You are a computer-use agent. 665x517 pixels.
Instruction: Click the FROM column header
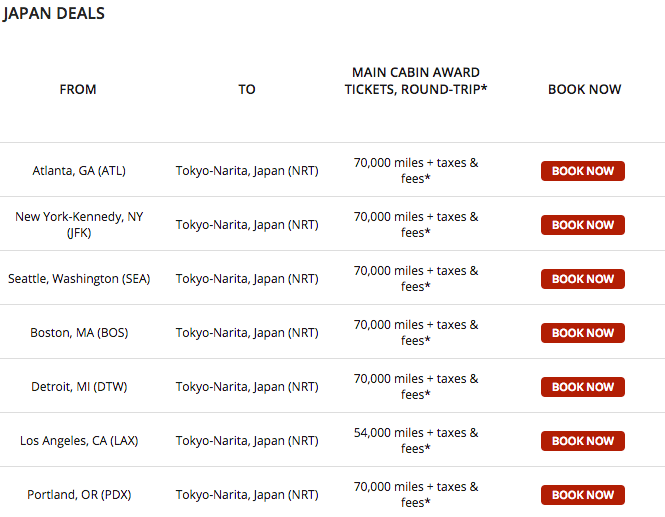click(x=78, y=89)
